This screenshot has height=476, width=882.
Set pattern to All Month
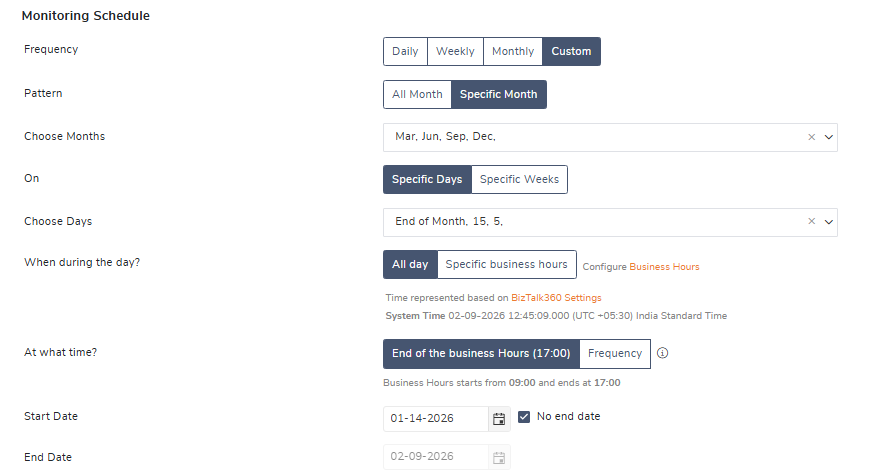coord(417,95)
